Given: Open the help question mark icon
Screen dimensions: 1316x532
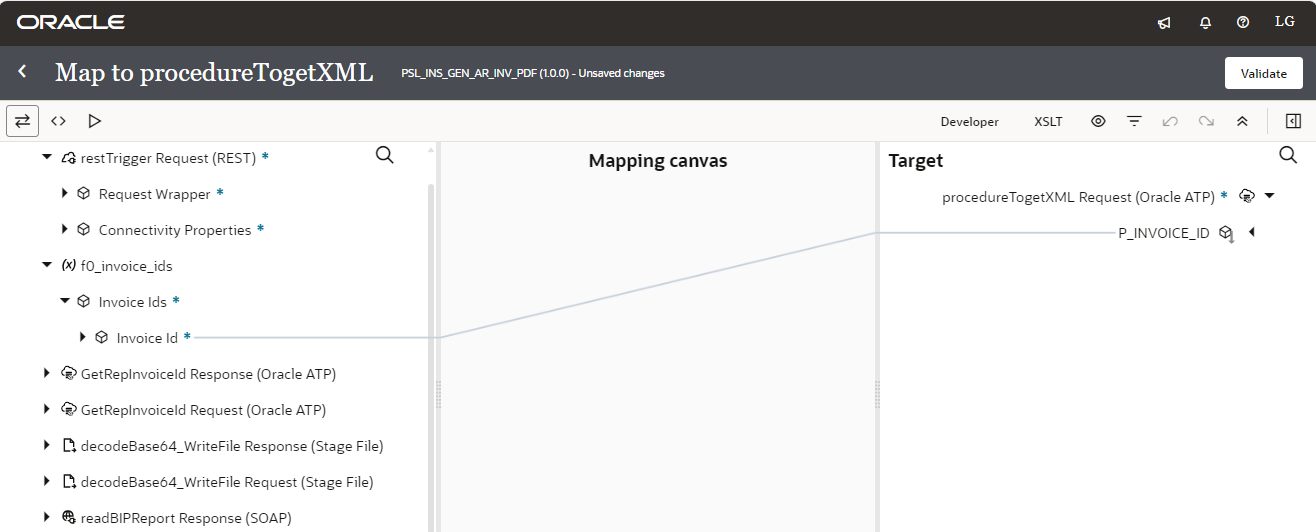Looking at the screenshot, I should [x=1243, y=23].
